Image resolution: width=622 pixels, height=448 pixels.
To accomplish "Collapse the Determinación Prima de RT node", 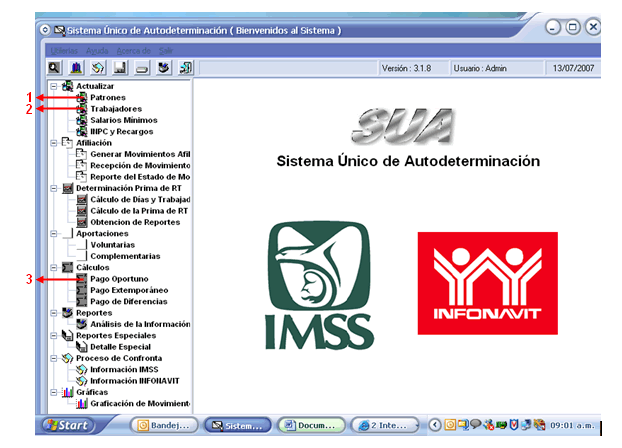I will click(54, 188).
